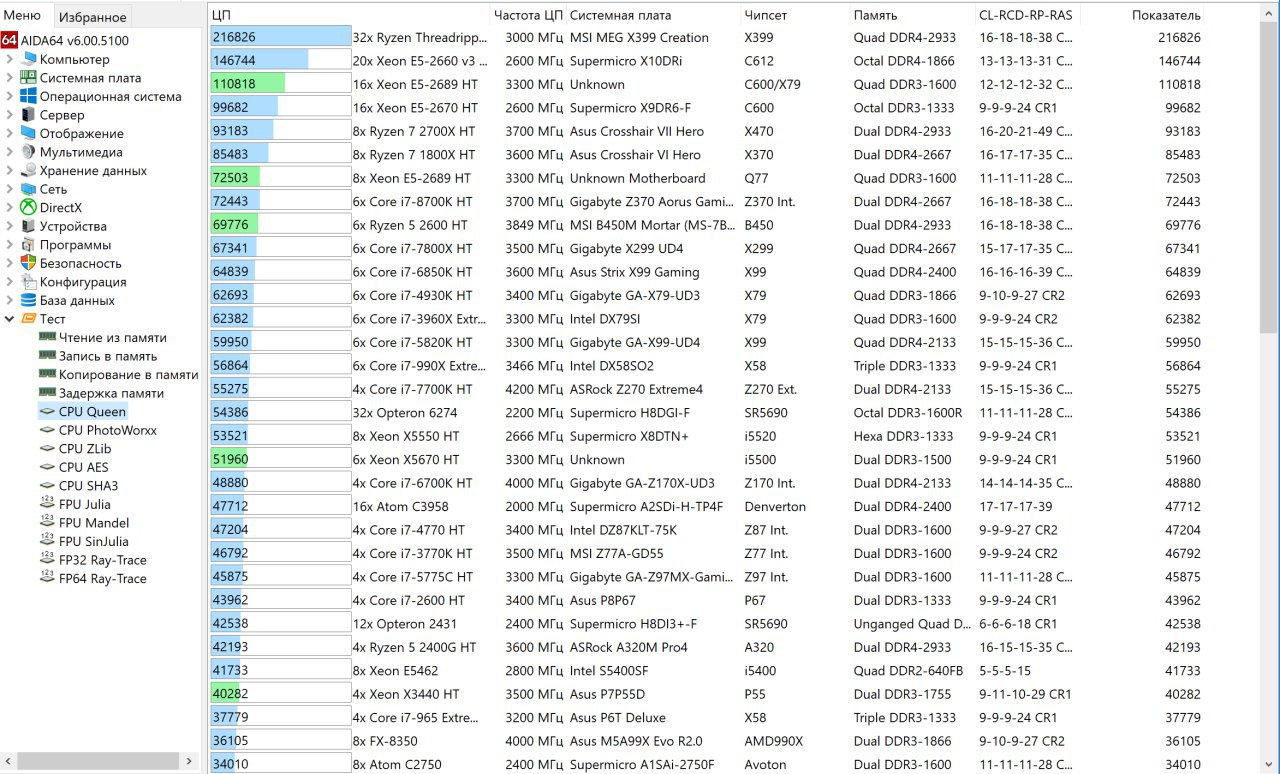The image size is (1280, 774).
Task: Sort by the CL-RCD-RP-RAS column header
Action: pyautogui.click(x=1027, y=15)
